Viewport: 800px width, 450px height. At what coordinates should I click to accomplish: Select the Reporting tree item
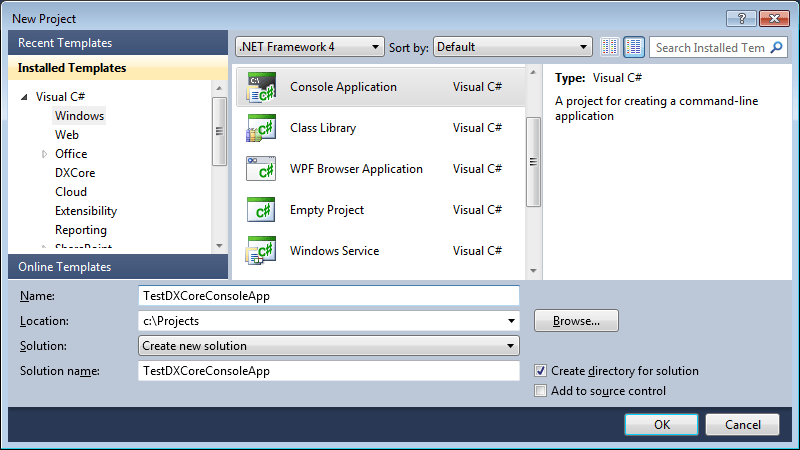click(x=81, y=230)
